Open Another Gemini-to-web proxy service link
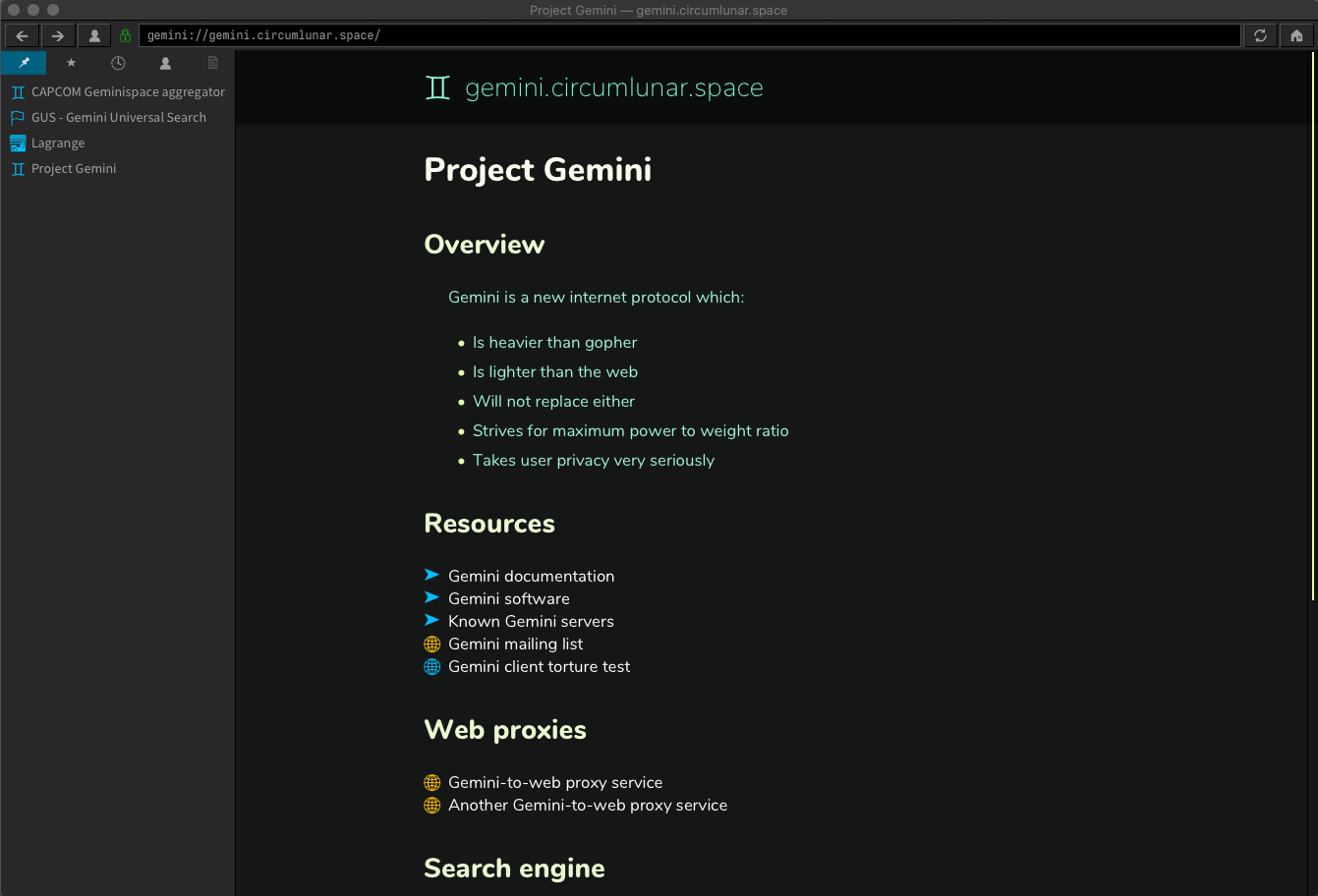This screenshot has width=1318, height=896. coord(588,806)
